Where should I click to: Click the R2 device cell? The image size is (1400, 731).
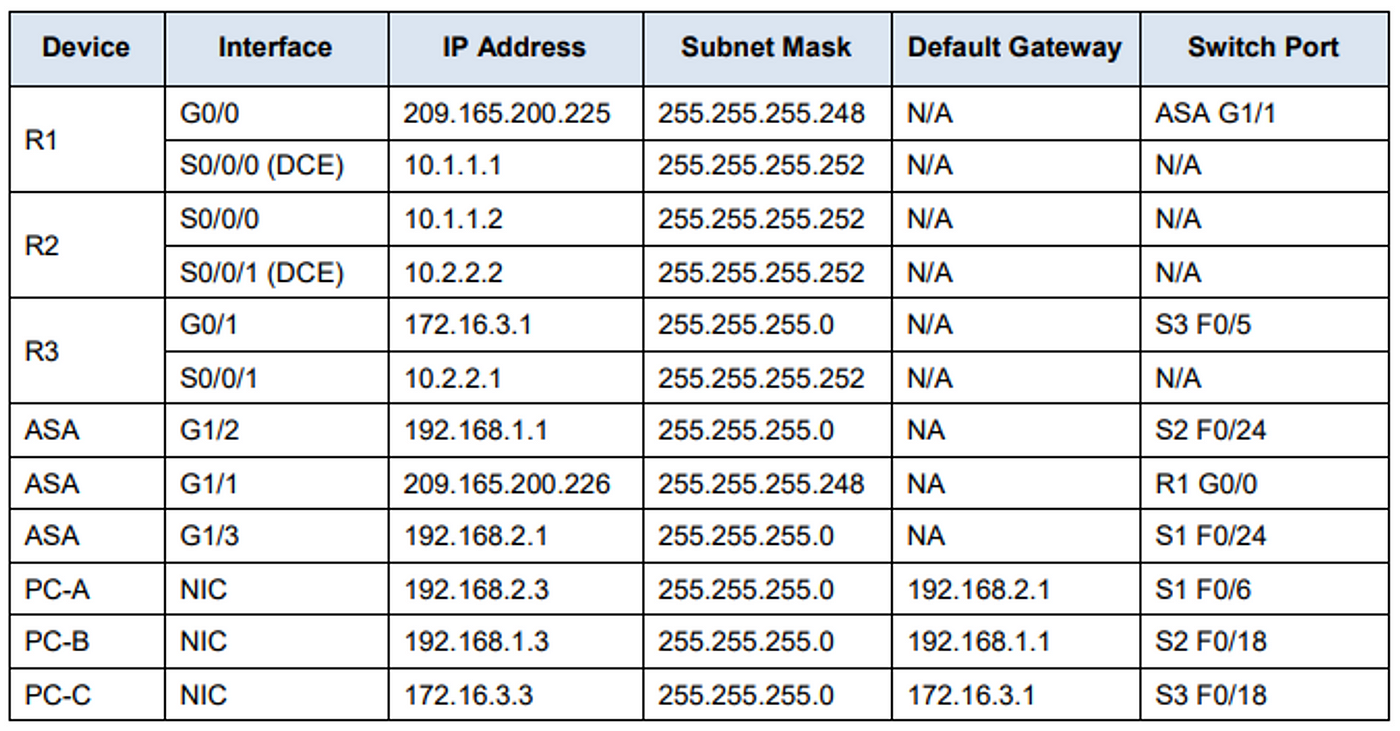click(x=41, y=246)
